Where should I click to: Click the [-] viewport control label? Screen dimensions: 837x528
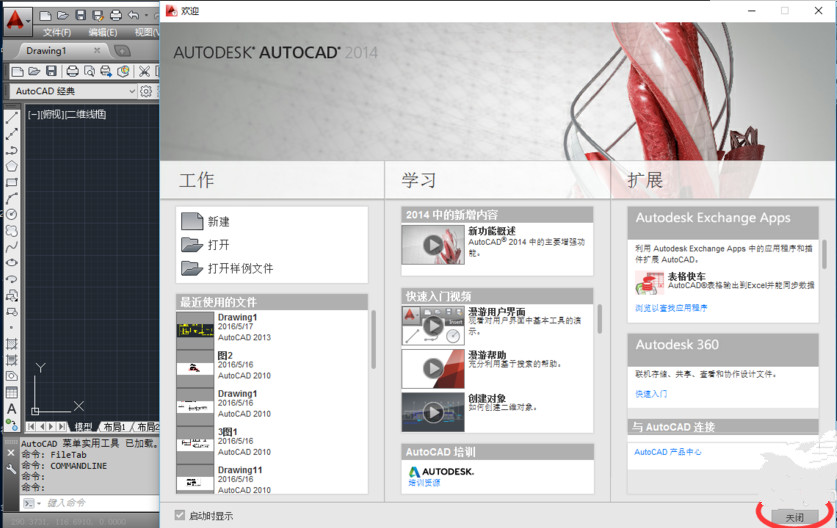click(33, 114)
